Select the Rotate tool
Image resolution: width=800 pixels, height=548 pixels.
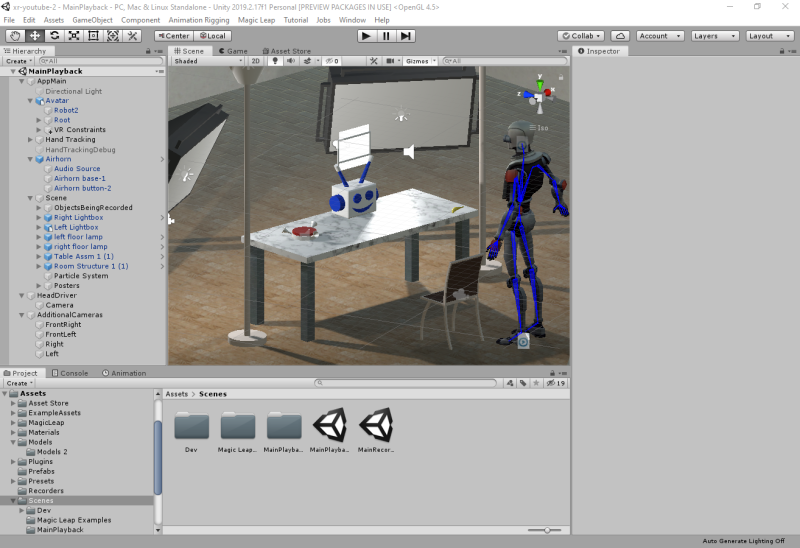tap(54, 36)
